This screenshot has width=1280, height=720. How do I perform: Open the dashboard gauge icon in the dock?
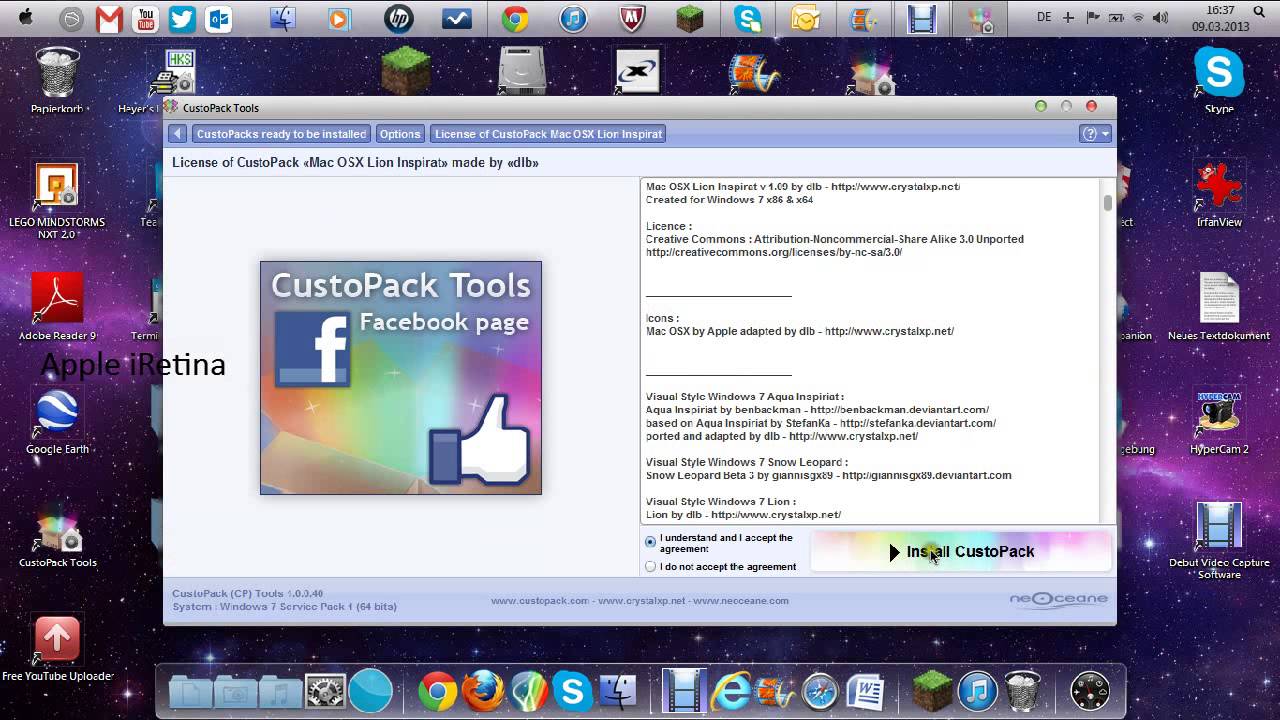(x=1090, y=691)
